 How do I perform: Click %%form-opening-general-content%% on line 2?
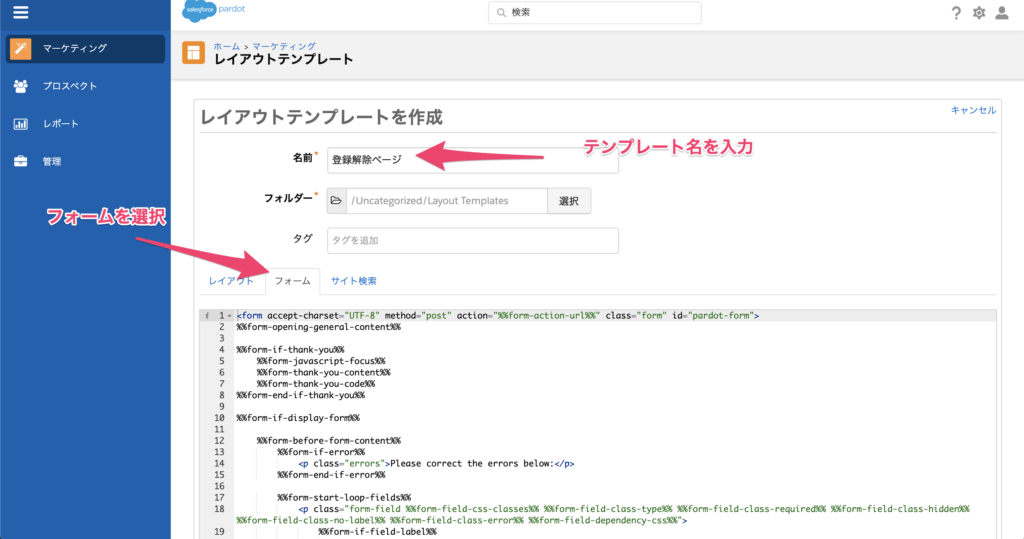click(319, 327)
